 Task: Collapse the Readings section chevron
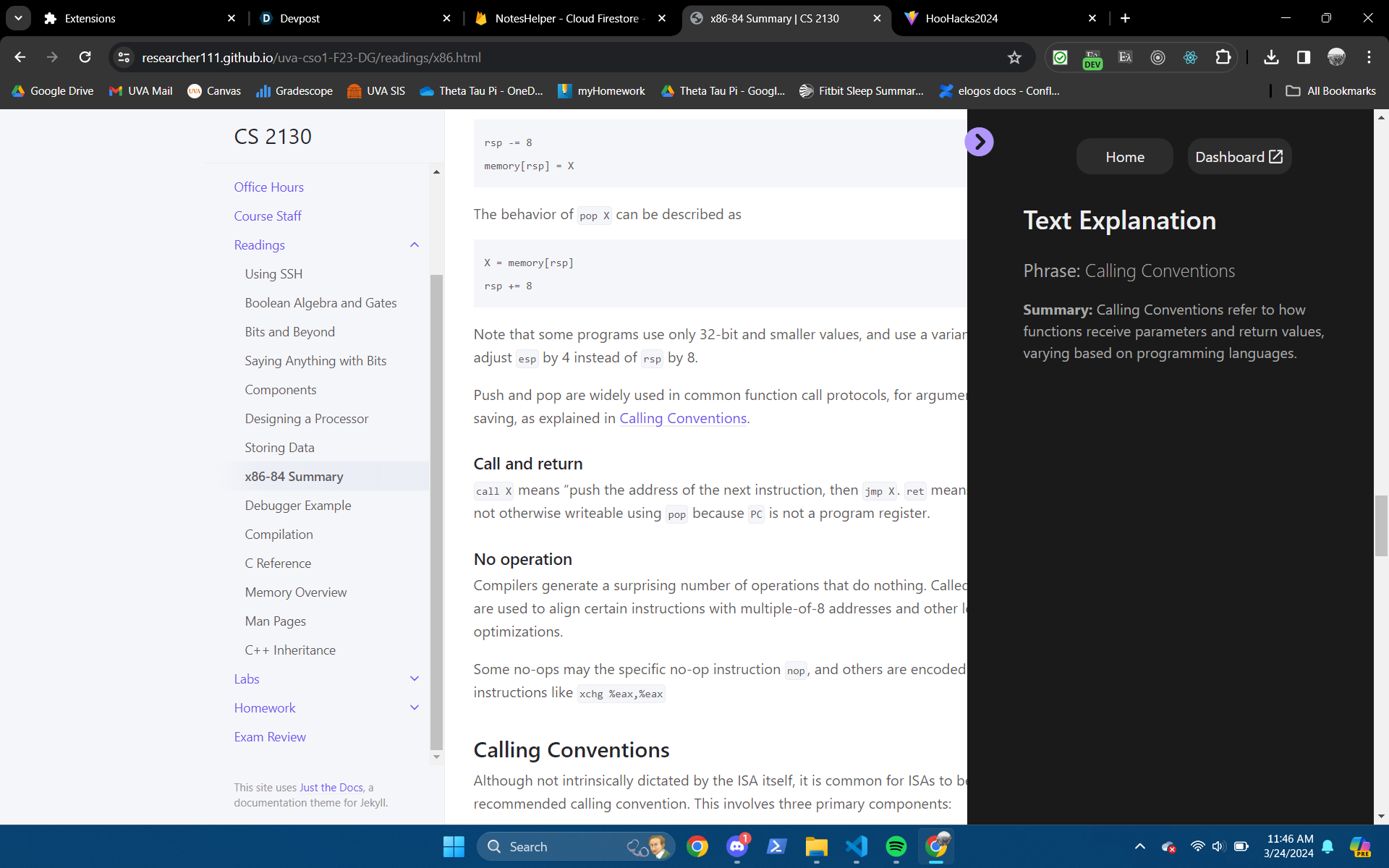[x=415, y=245]
